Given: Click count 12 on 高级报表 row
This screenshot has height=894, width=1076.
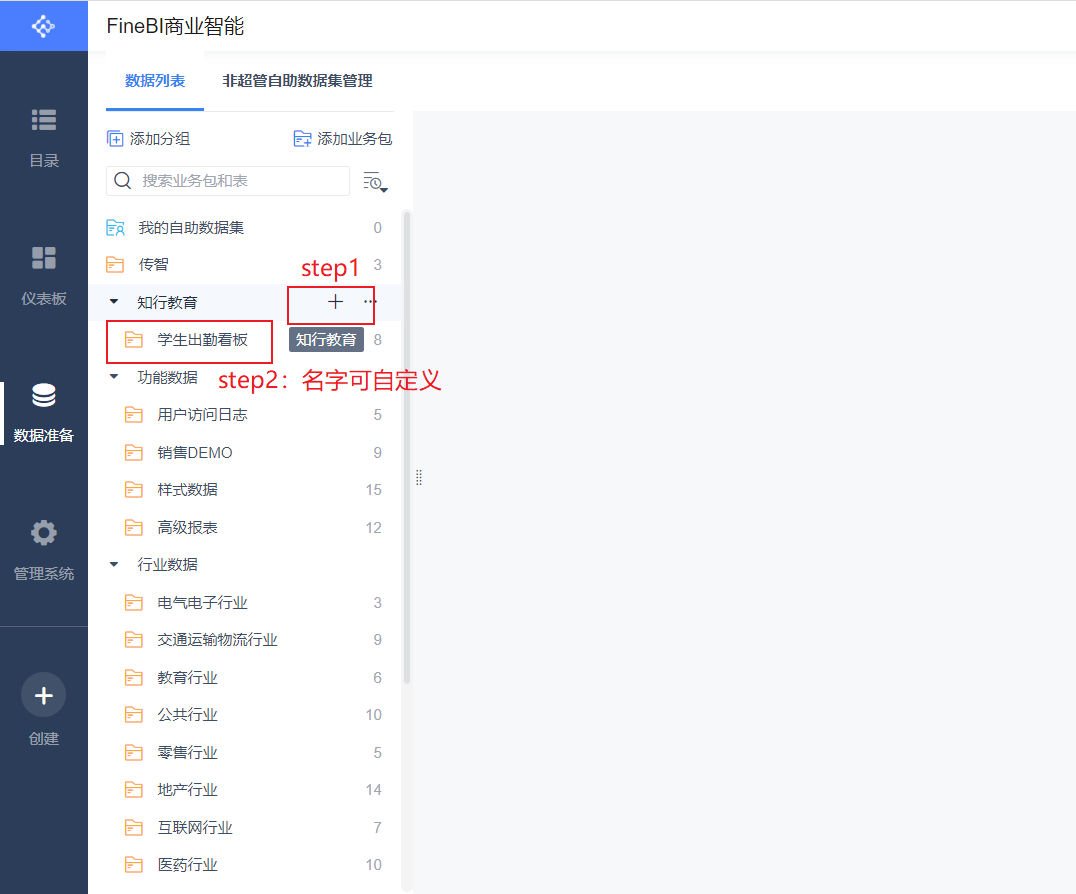Looking at the screenshot, I should coord(373,528).
